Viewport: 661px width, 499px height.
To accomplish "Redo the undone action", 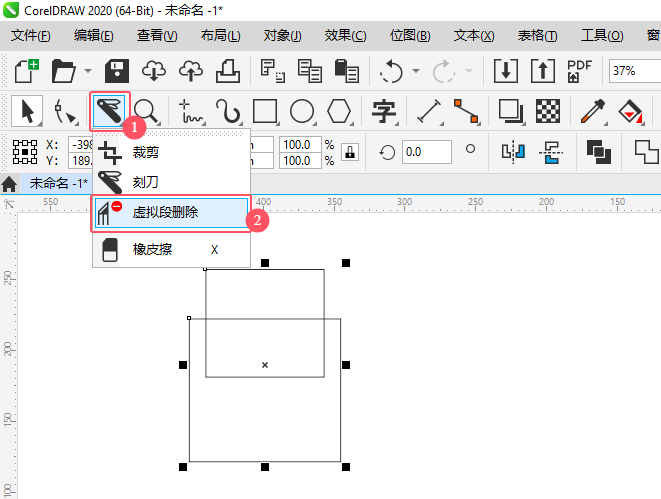I will [x=444, y=71].
